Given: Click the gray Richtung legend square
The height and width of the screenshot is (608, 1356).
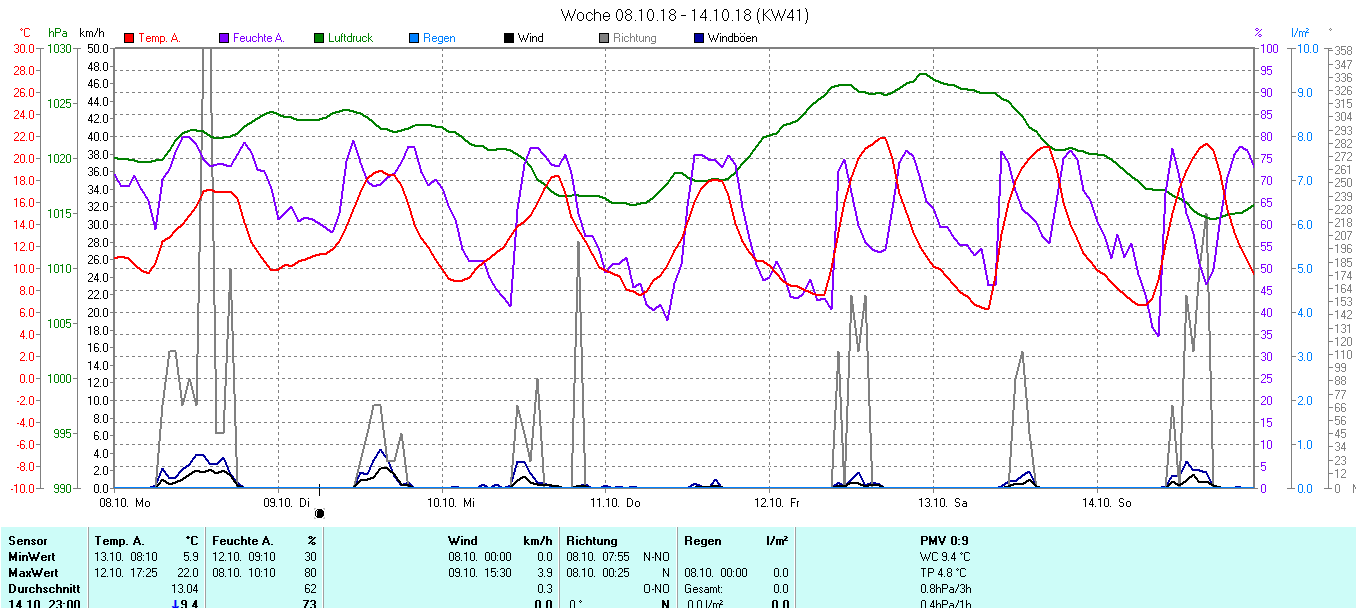Looking at the screenshot, I should tap(604, 39).
